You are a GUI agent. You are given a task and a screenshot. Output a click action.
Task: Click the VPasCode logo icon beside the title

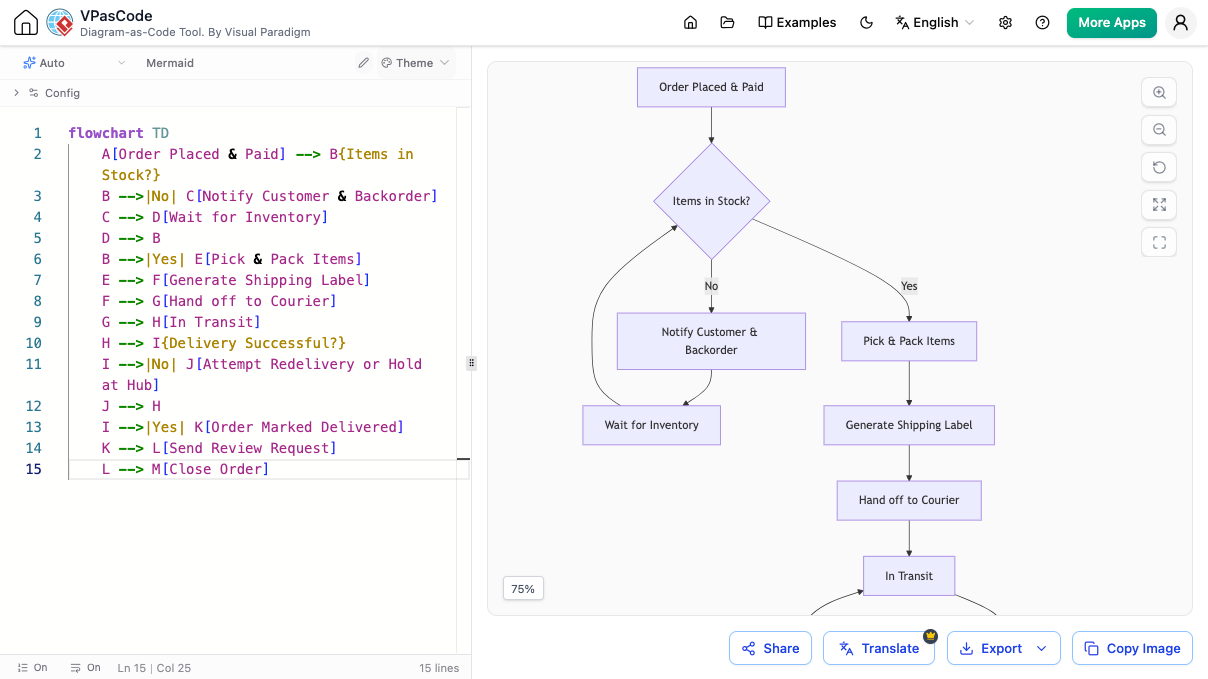(60, 23)
